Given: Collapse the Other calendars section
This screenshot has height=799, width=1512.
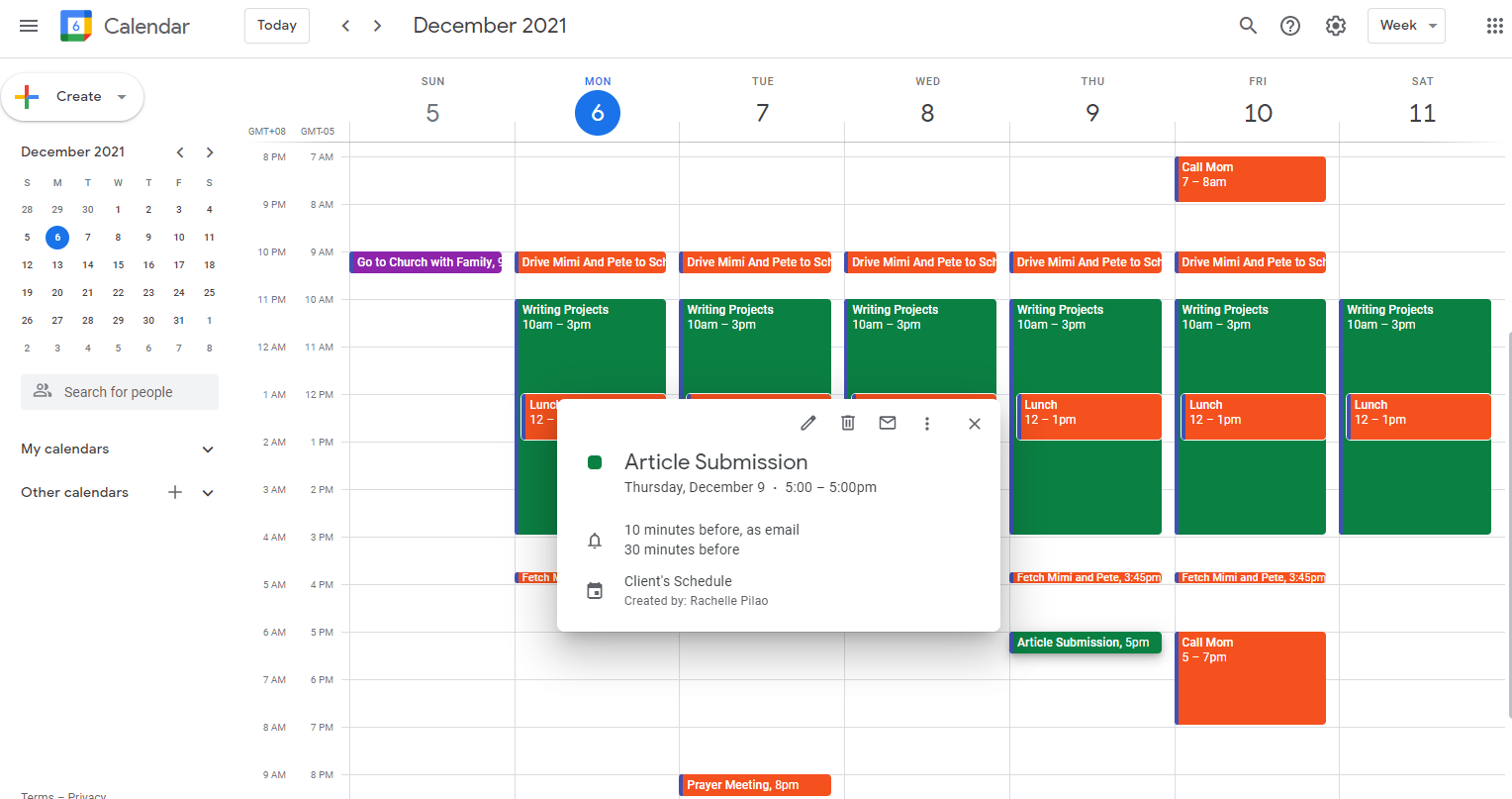Looking at the screenshot, I should coord(208,493).
